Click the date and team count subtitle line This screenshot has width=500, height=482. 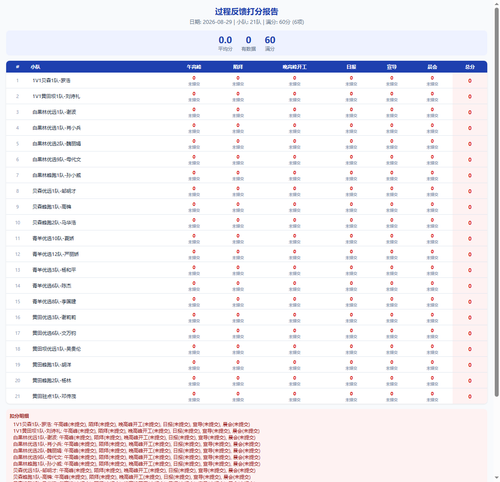246,22
